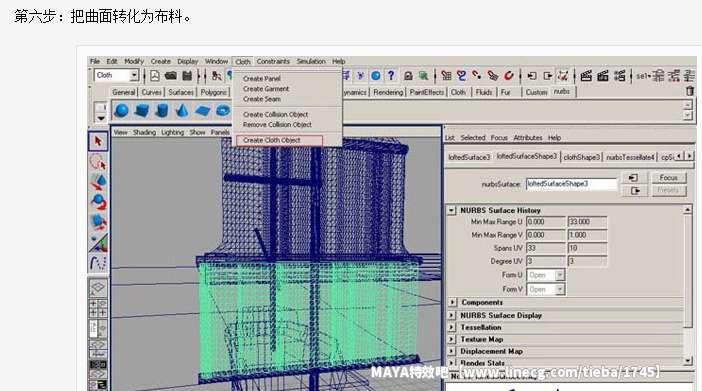Click the trash icon on the shelf

690,91
